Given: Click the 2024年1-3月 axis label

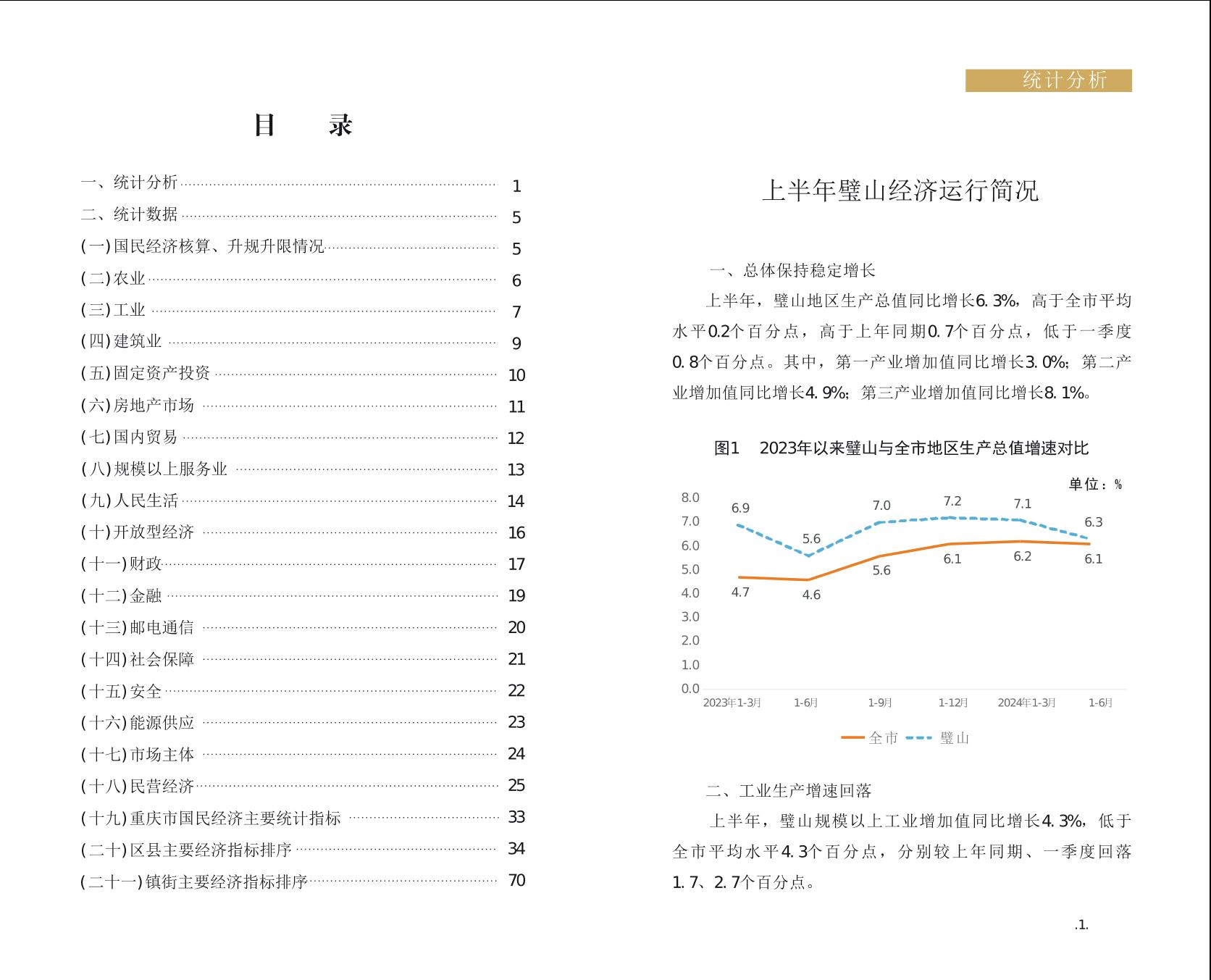Looking at the screenshot, I should point(1027,703).
